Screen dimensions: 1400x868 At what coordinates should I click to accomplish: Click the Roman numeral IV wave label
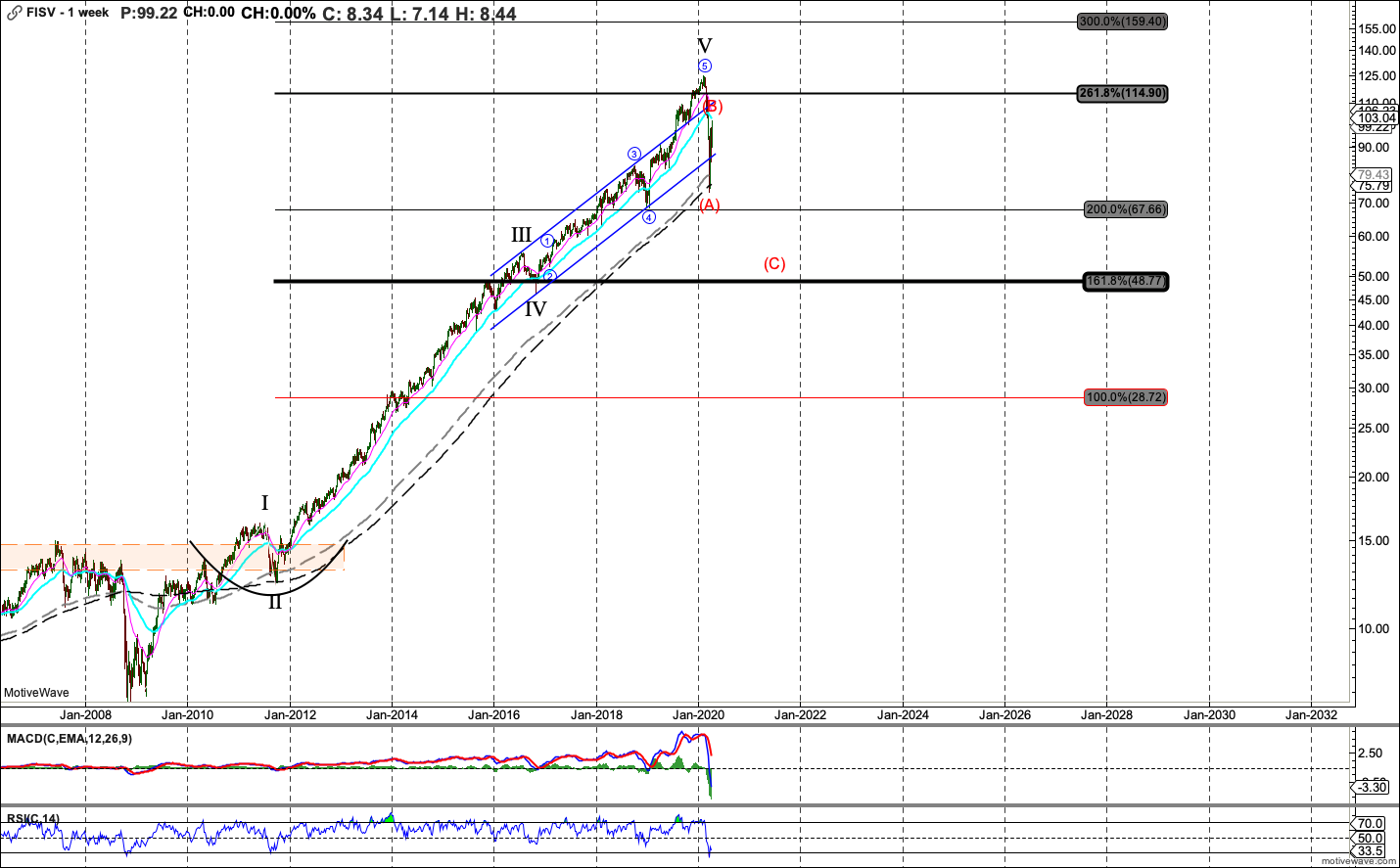pyautogui.click(x=536, y=309)
